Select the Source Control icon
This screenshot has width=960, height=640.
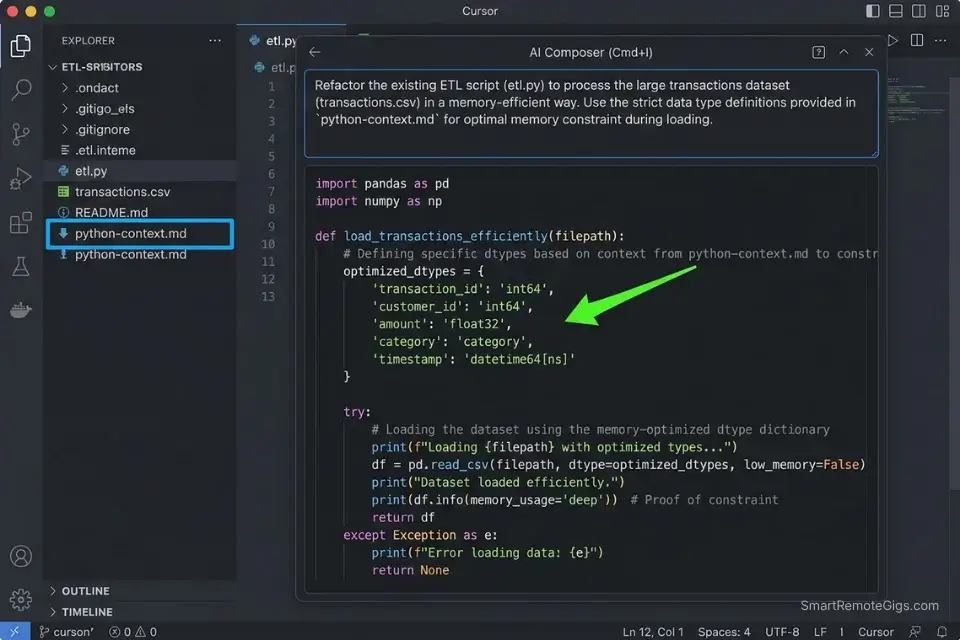21,133
